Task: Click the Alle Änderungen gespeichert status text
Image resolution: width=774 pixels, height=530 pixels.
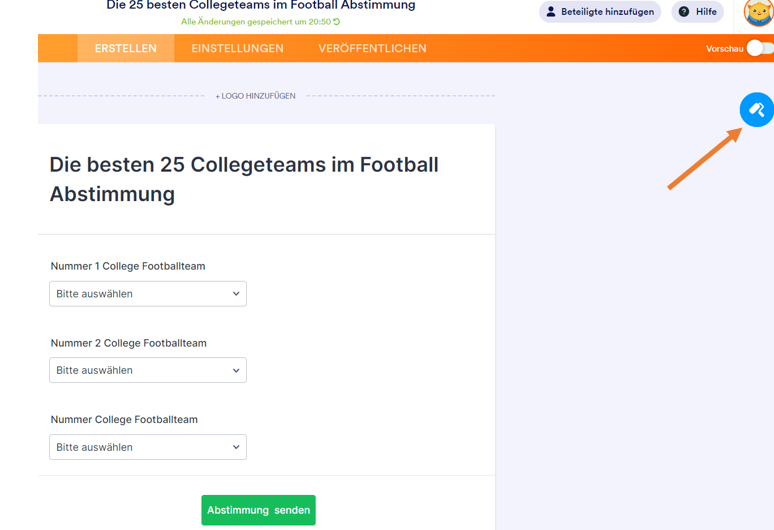Action: pyautogui.click(x=255, y=22)
